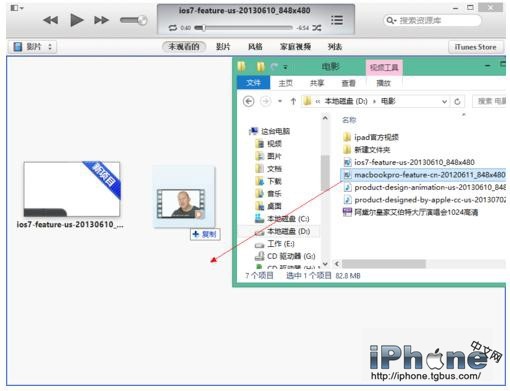The height and width of the screenshot is (391, 510).
Task: Click the up-one-level arrow in Explorer
Action: click(293, 101)
